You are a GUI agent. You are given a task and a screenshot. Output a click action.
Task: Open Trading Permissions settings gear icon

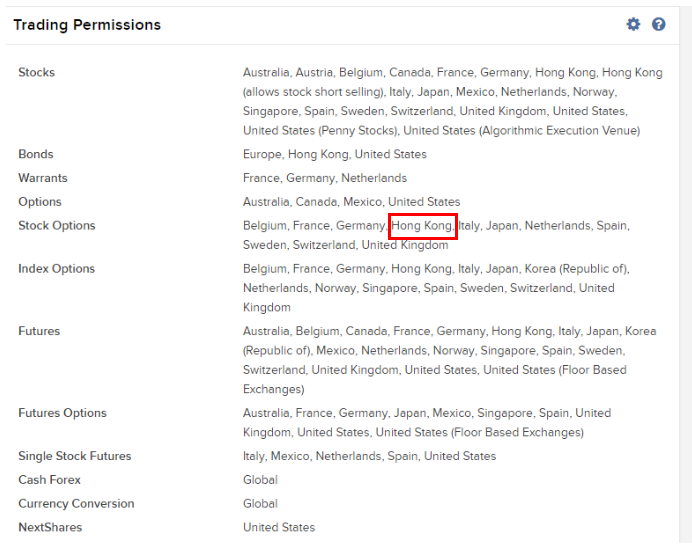[x=633, y=24]
